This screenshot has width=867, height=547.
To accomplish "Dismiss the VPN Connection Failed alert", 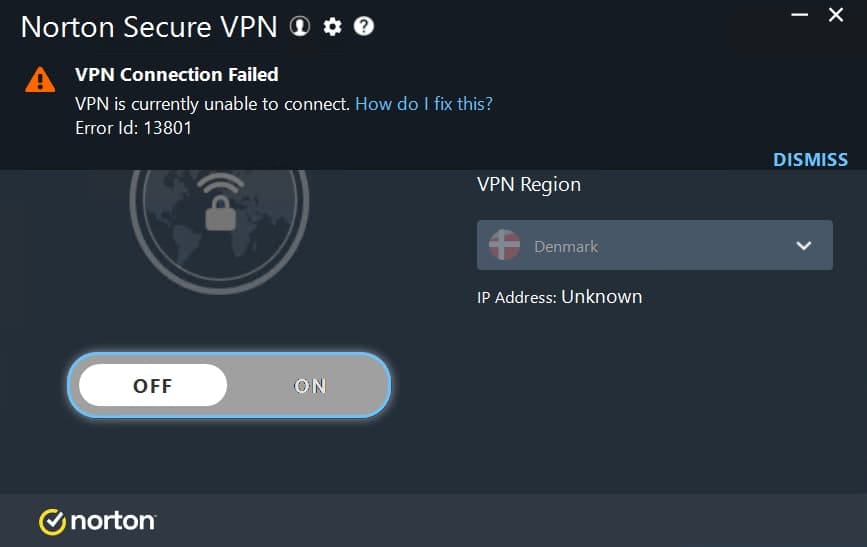I will coord(810,159).
